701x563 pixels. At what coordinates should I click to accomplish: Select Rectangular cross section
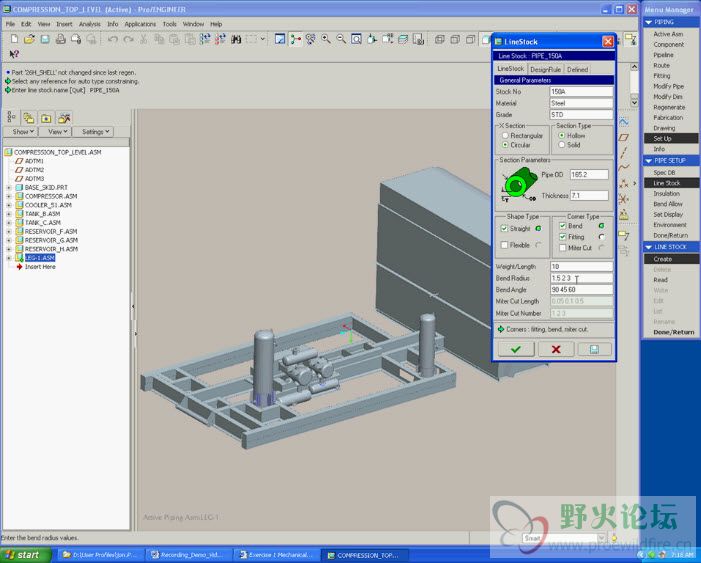pyautogui.click(x=505, y=135)
